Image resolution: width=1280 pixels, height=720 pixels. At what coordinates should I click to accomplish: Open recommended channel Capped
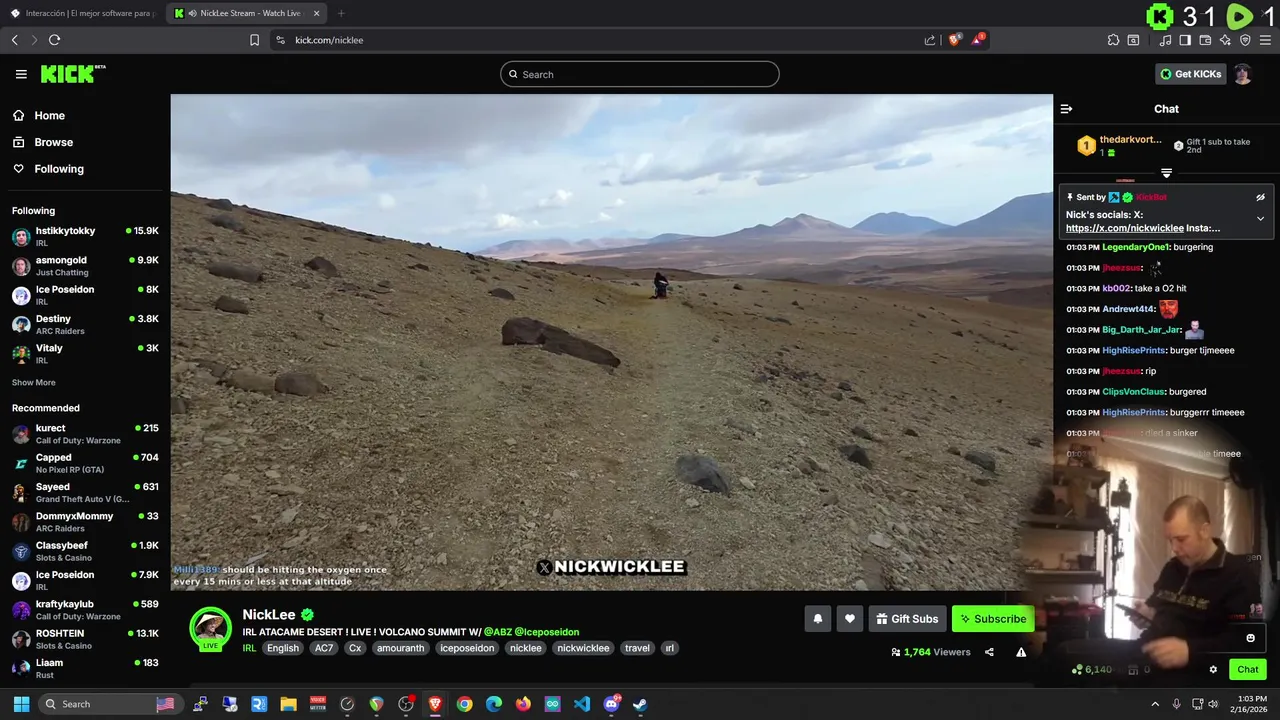pyautogui.click(x=85, y=463)
